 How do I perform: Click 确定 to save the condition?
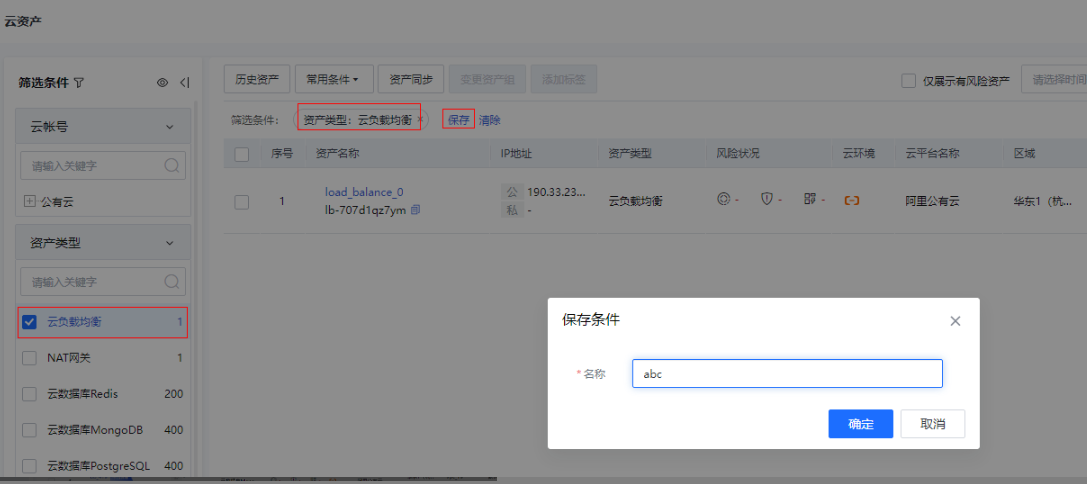pos(860,424)
